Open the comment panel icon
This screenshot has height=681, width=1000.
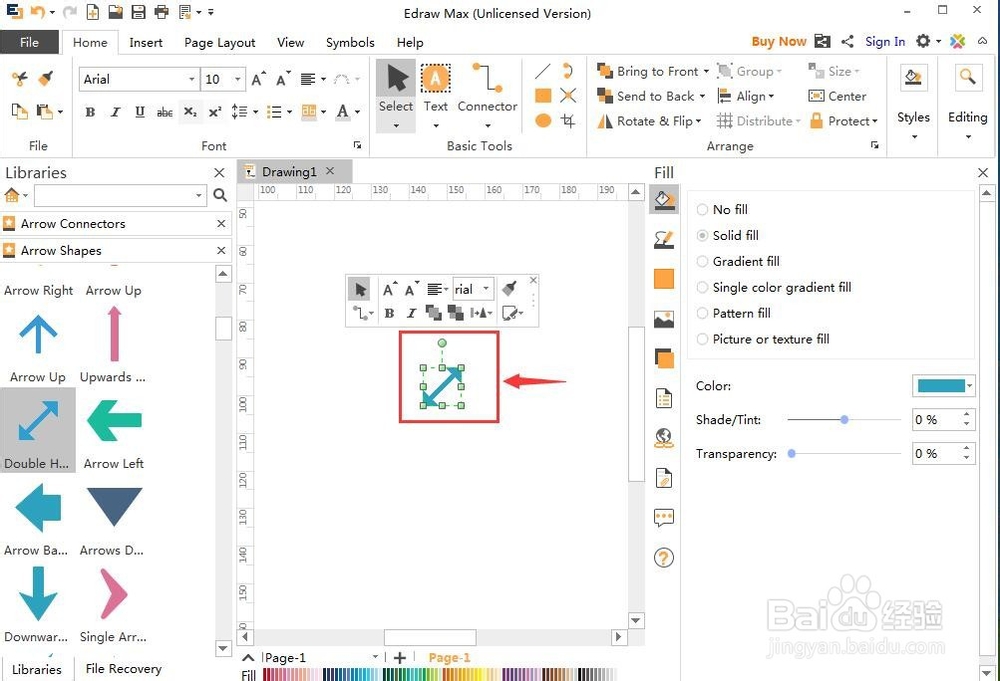point(664,518)
